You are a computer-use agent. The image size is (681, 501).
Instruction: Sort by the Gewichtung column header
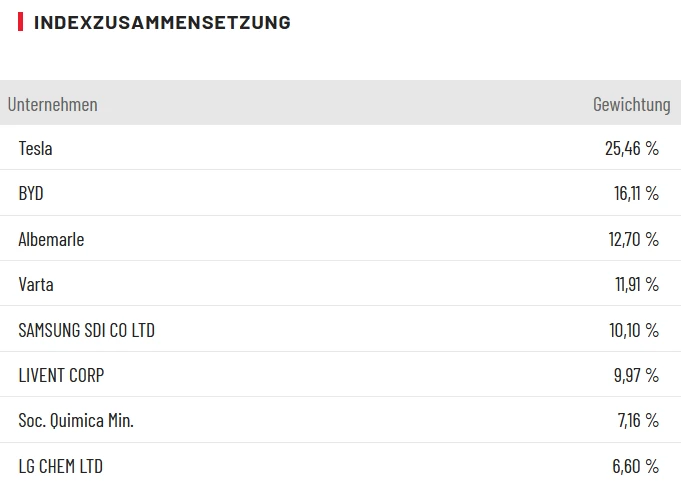631,104
